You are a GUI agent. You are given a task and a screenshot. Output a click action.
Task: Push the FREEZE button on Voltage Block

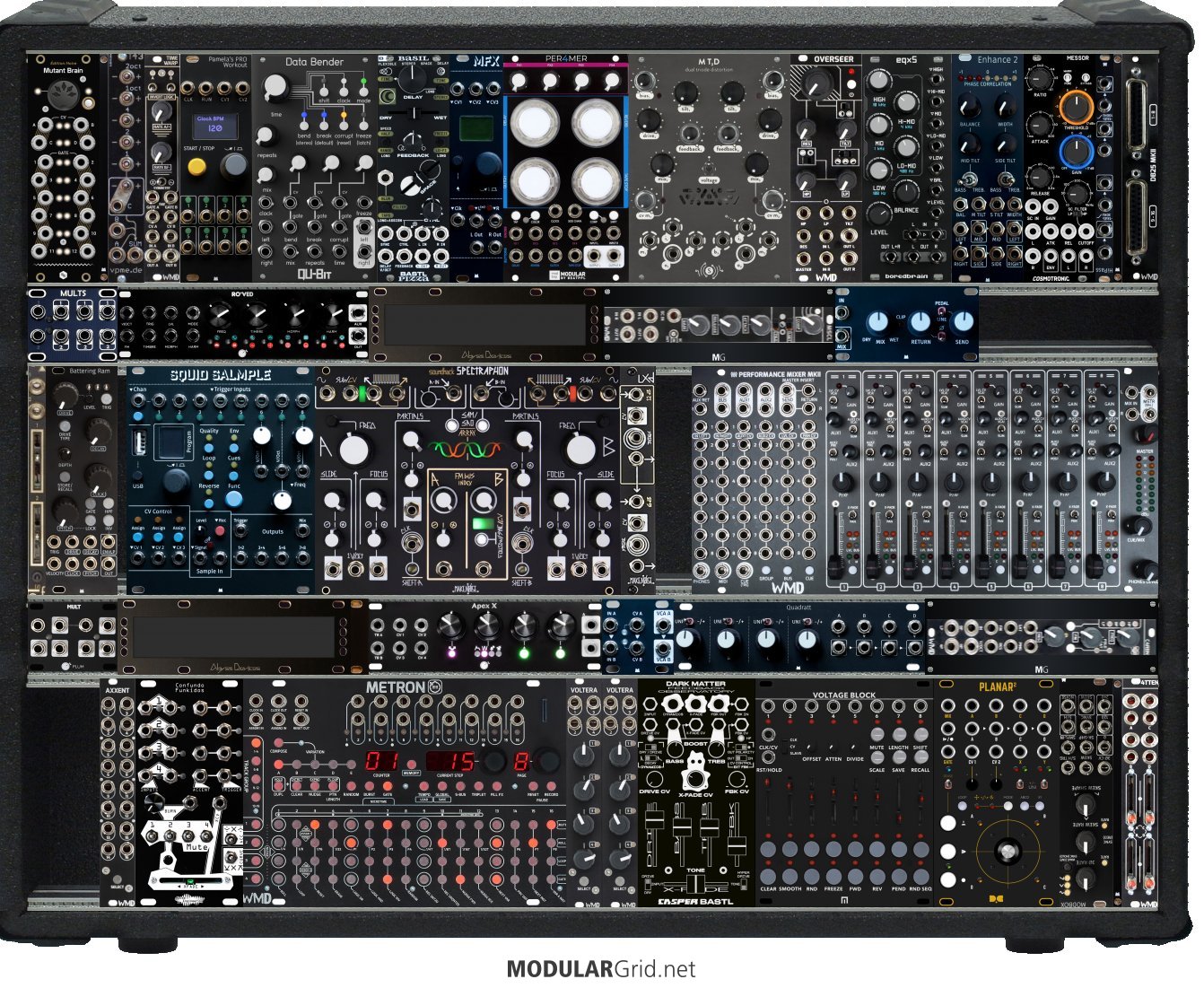tap(833, 877)
